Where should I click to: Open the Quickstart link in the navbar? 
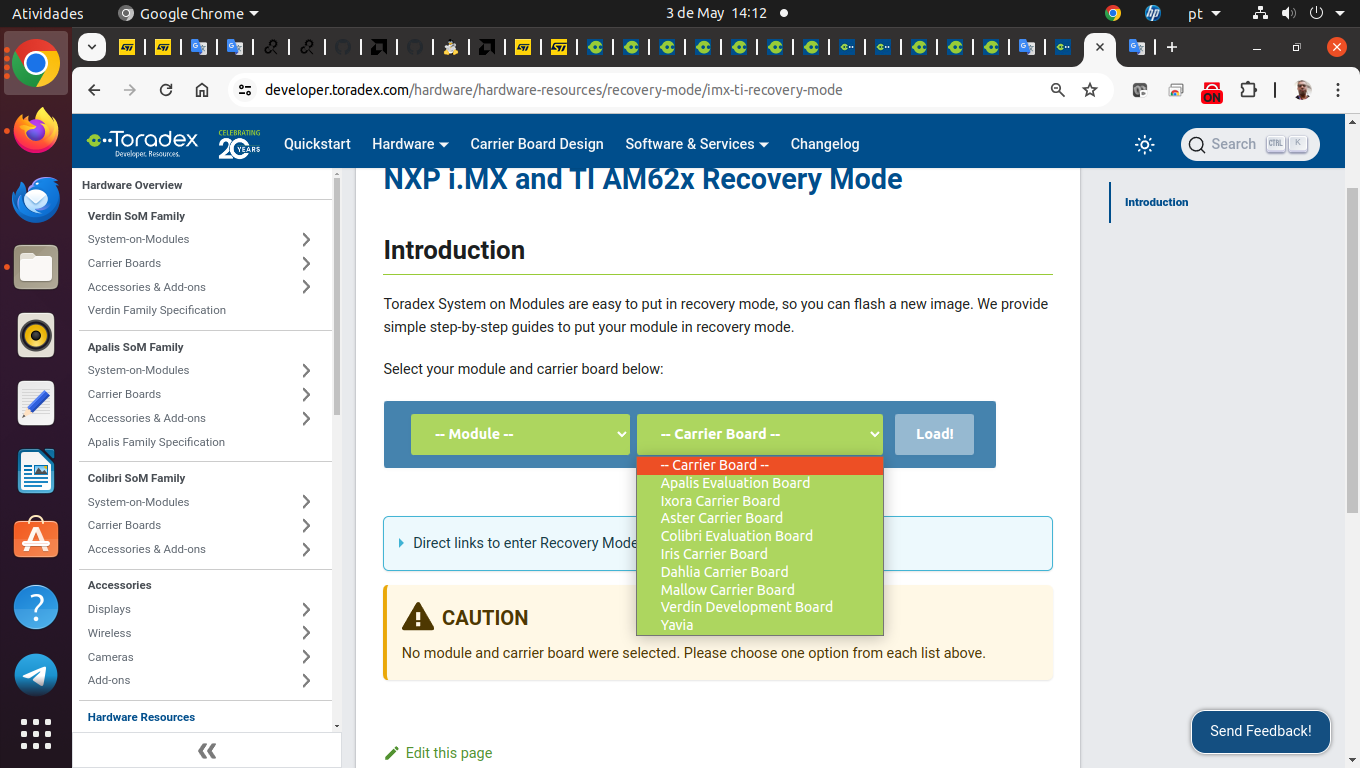317,144
